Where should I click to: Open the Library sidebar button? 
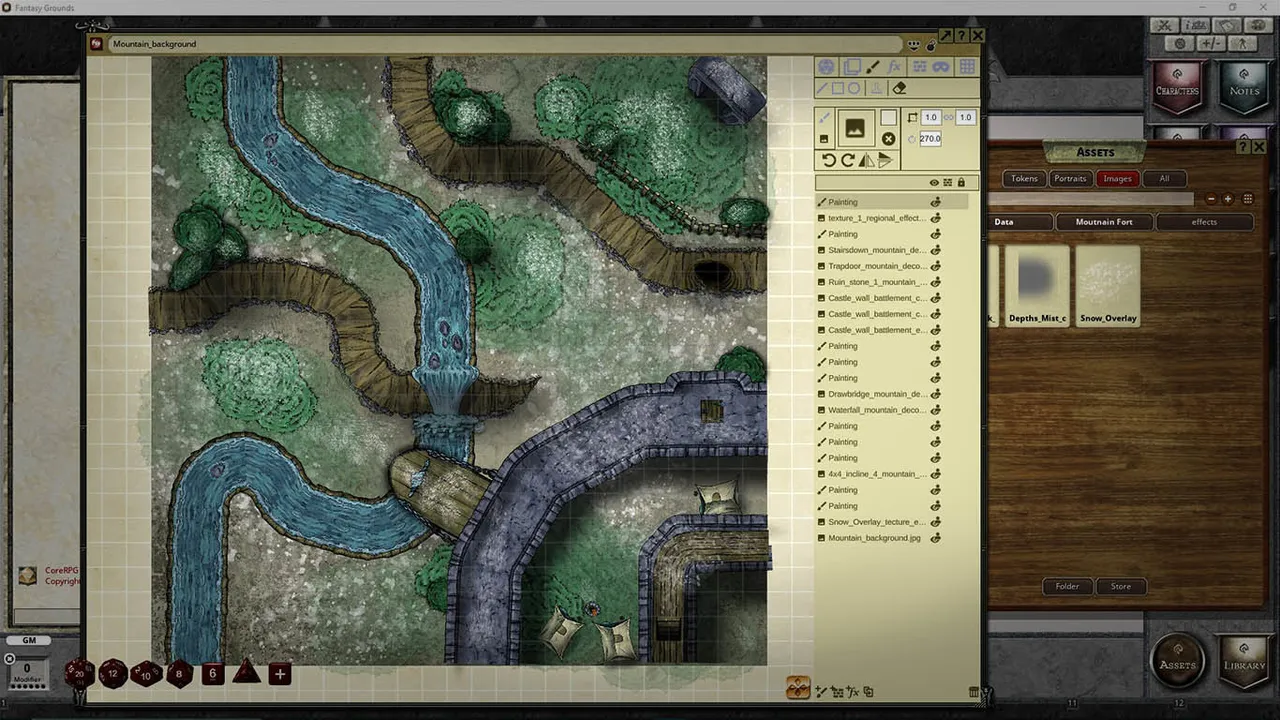[x=1244, y=661]
